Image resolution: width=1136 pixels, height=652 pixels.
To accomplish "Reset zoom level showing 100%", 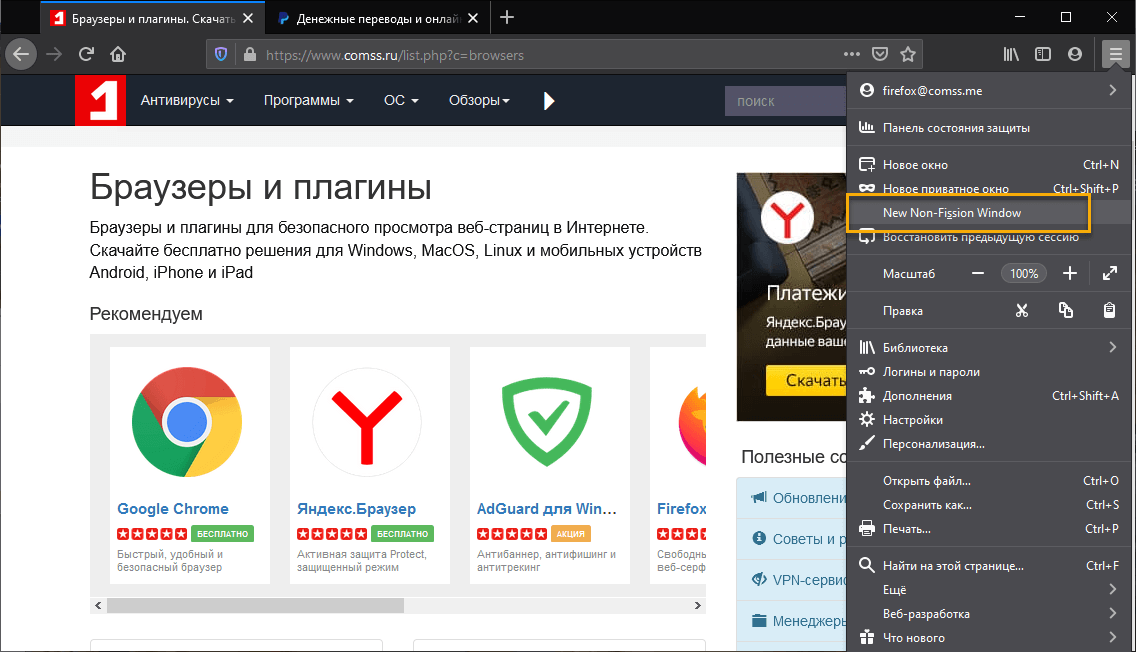I will [1024, 274].
